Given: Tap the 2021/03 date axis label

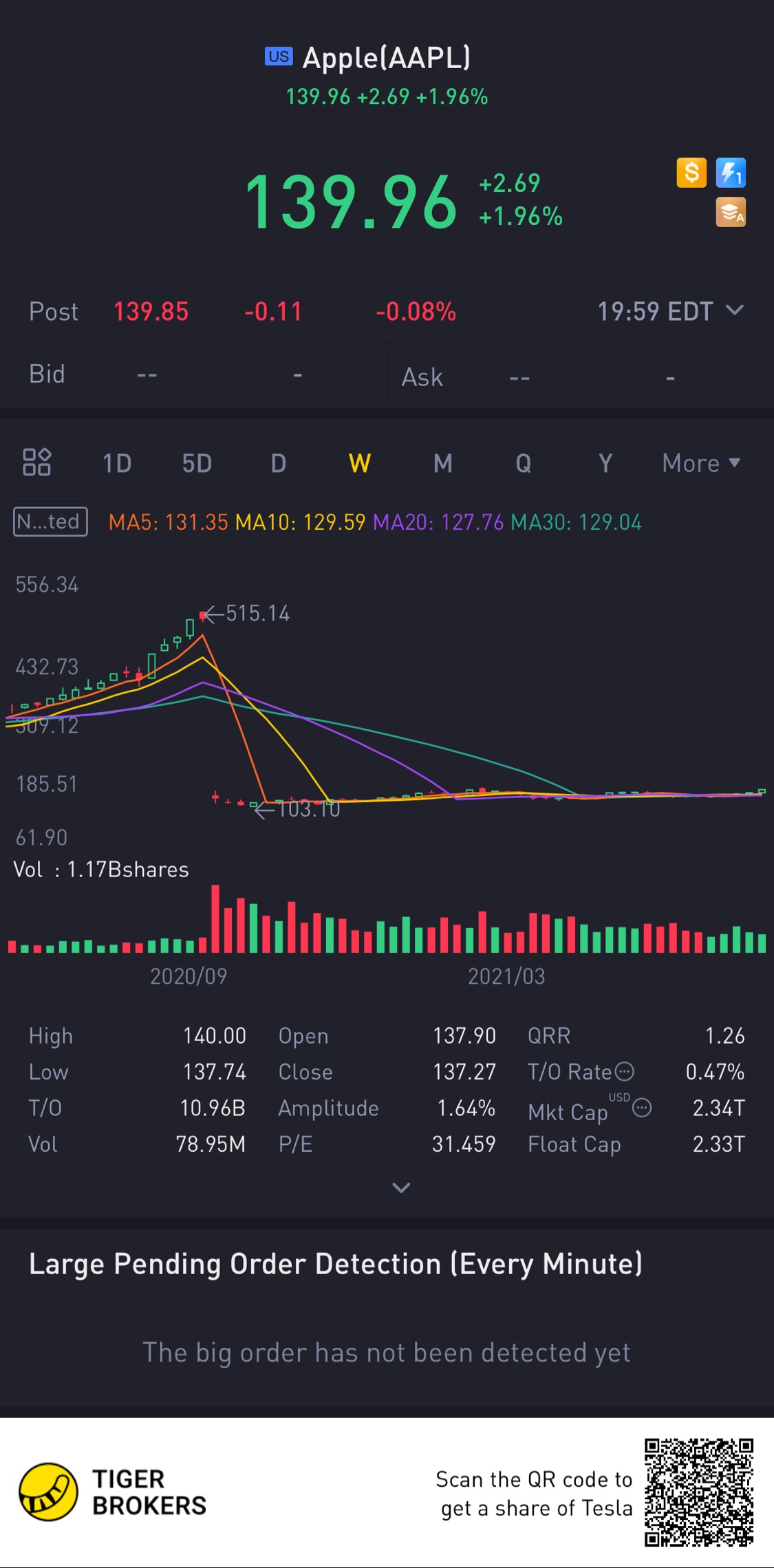Looking at the screenshot, I should (x=506, y=976).
